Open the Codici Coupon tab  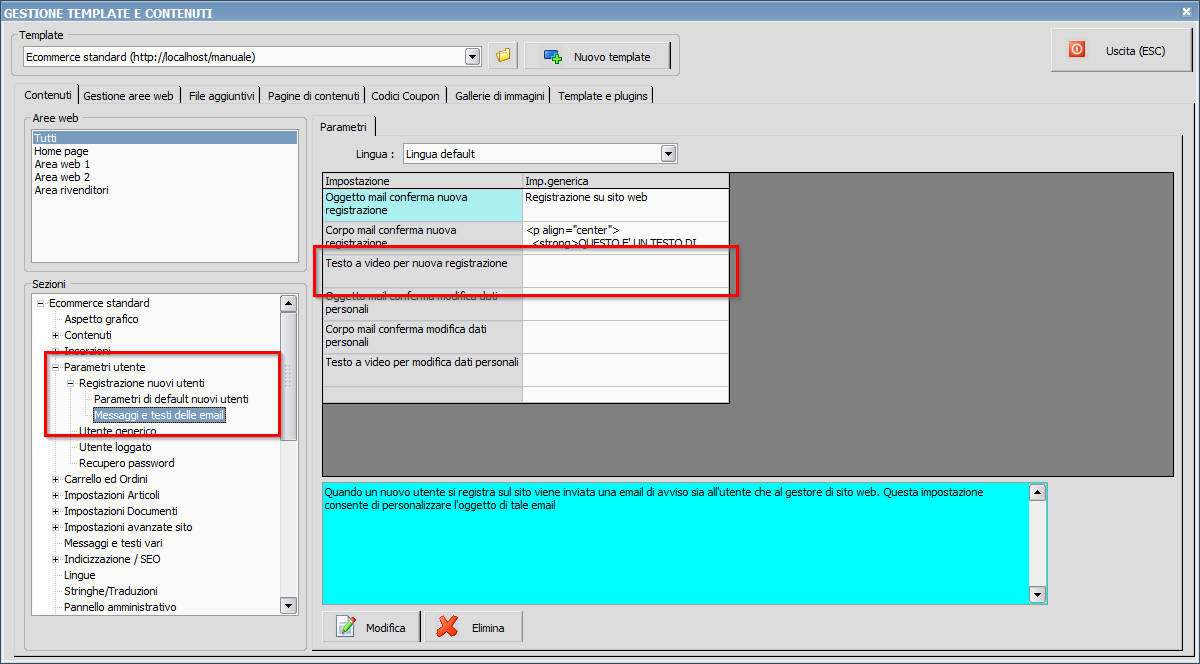[405, 96]
